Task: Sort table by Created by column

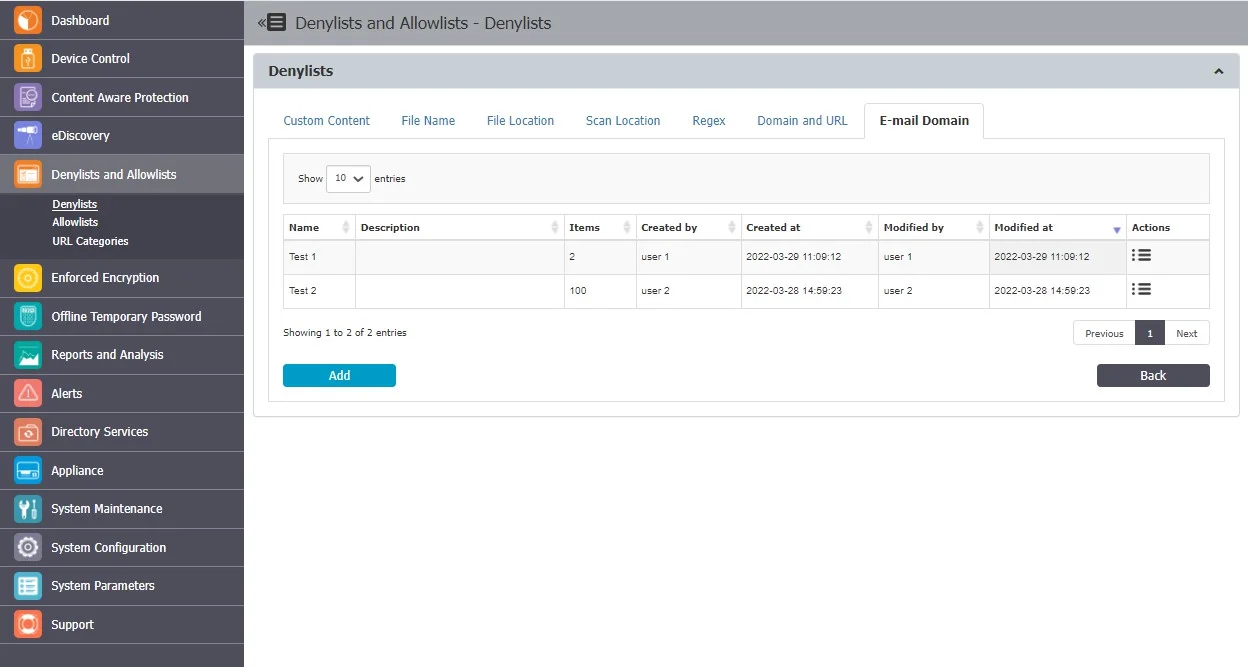Action: (x=689, y=227)
